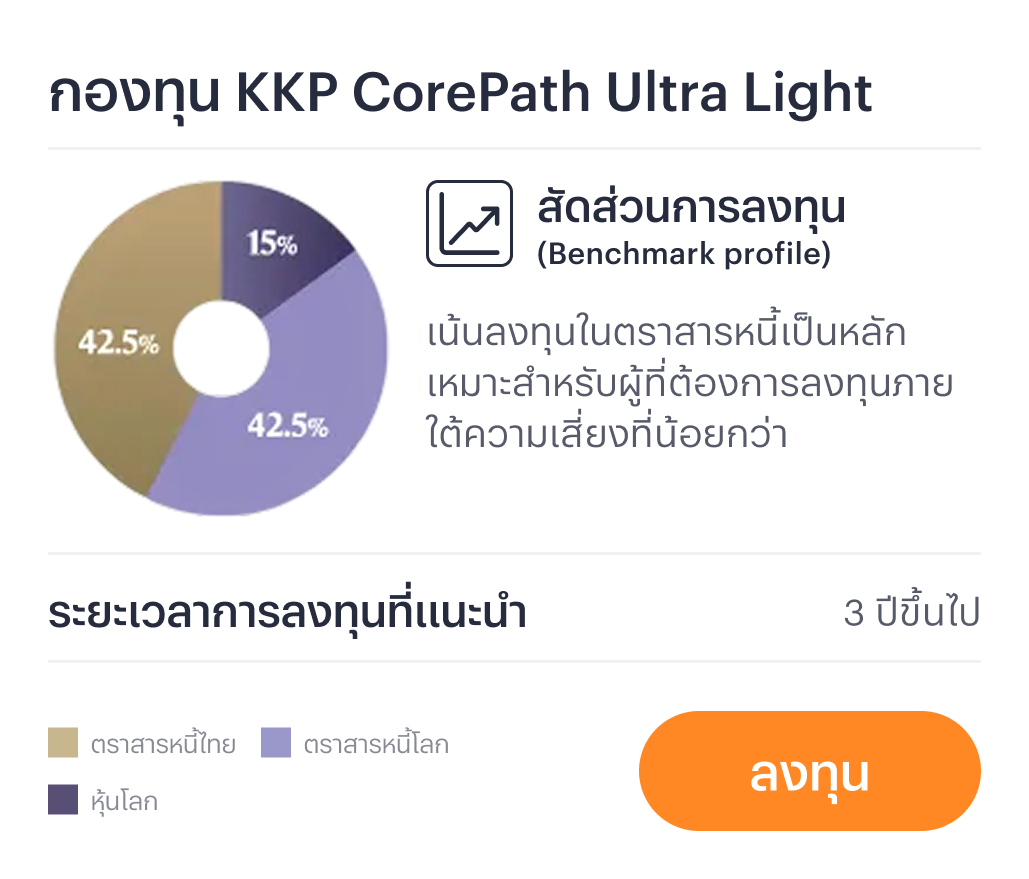Click the lavender ตราสารหนี้โลก legend swatch
This screenshot has height=879, width=1029.
[276, 744]
